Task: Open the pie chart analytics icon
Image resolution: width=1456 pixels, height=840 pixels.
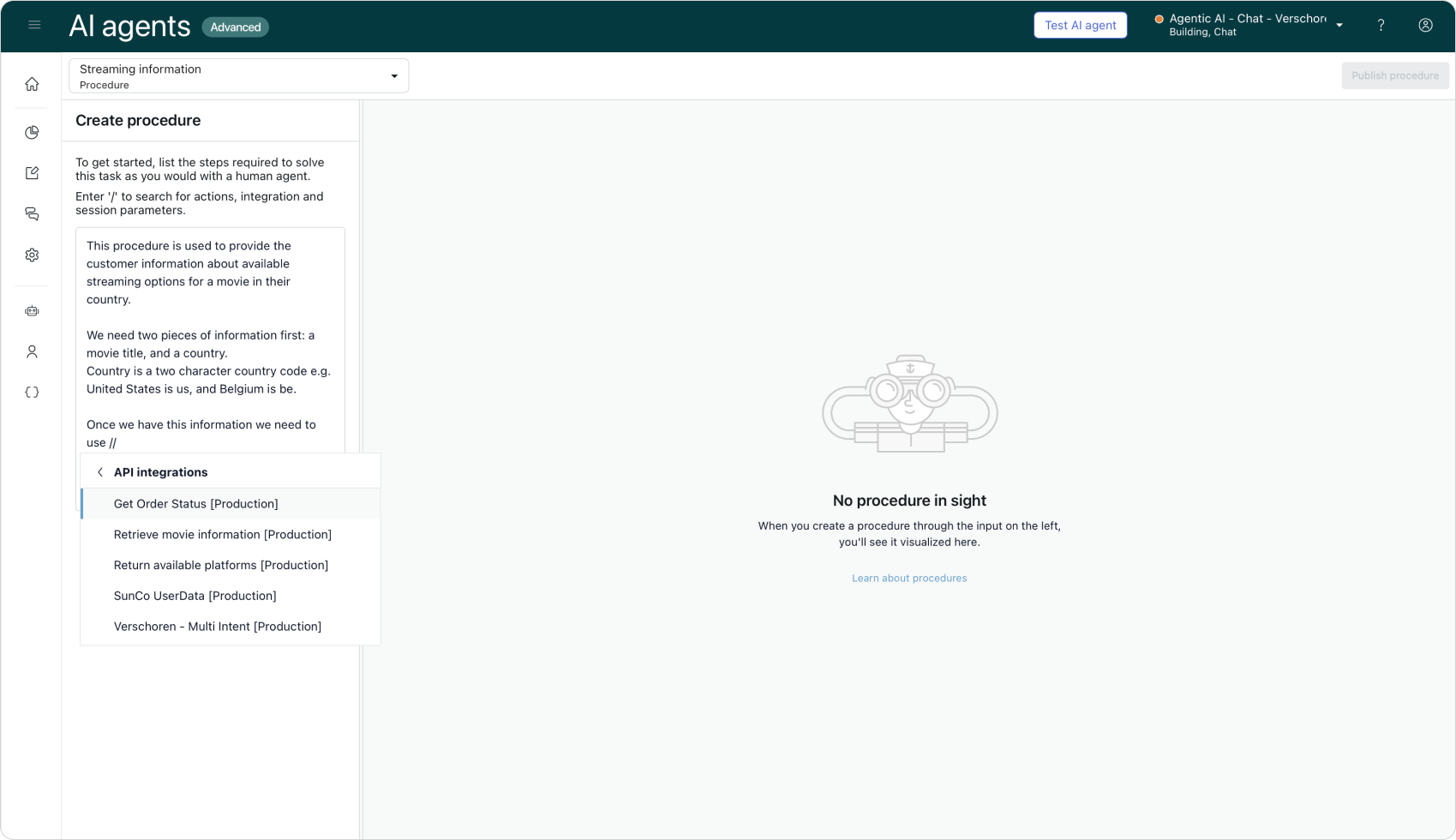Action: tap(32, 132)
